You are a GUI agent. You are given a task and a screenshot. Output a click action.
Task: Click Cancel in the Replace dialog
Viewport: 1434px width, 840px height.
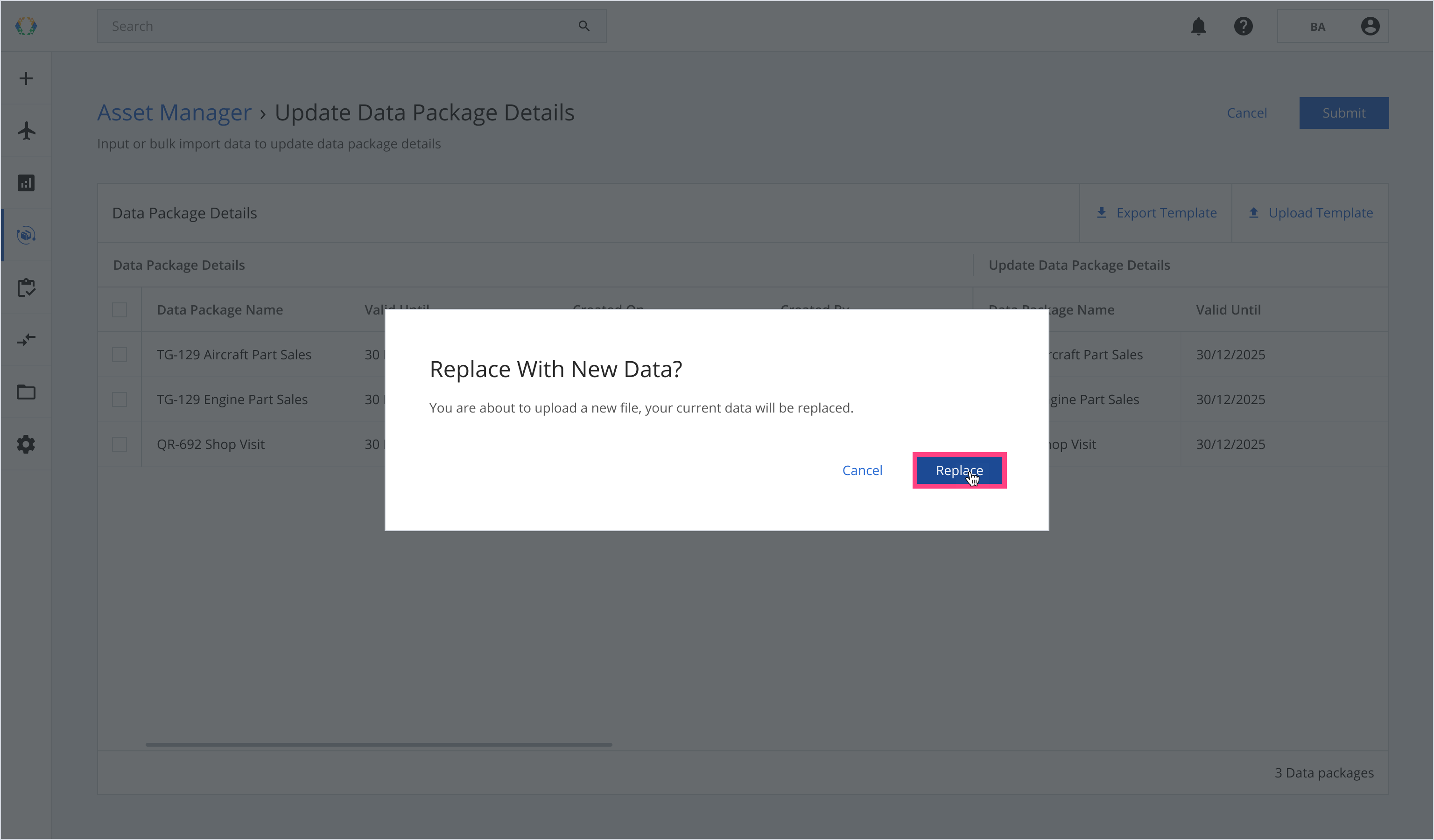coord(862,470)
